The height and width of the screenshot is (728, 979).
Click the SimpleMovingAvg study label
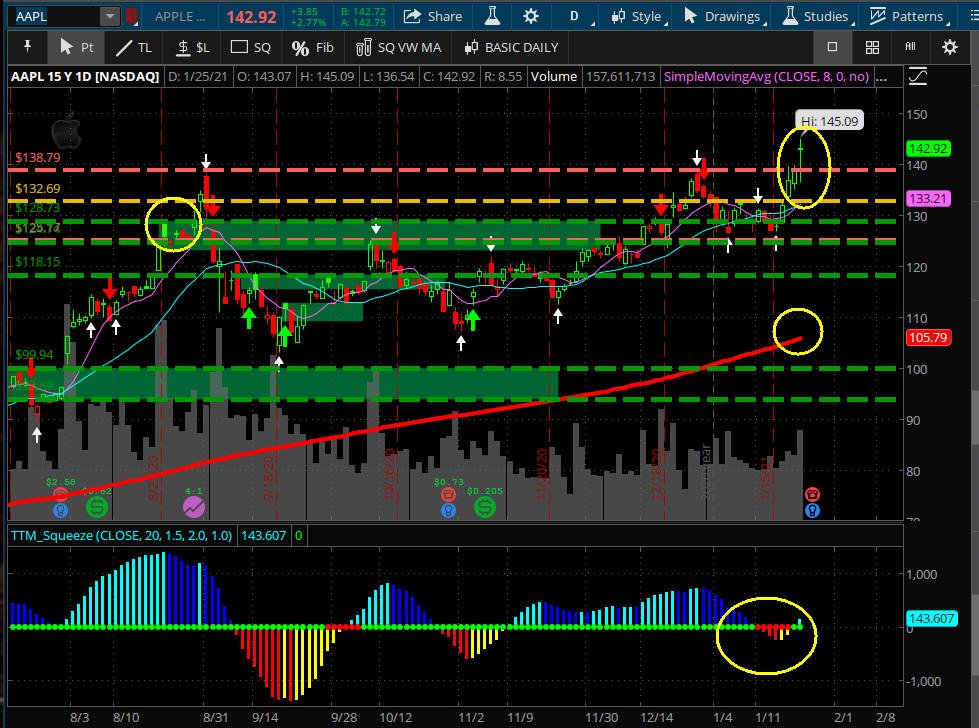[x=766, y=77]
